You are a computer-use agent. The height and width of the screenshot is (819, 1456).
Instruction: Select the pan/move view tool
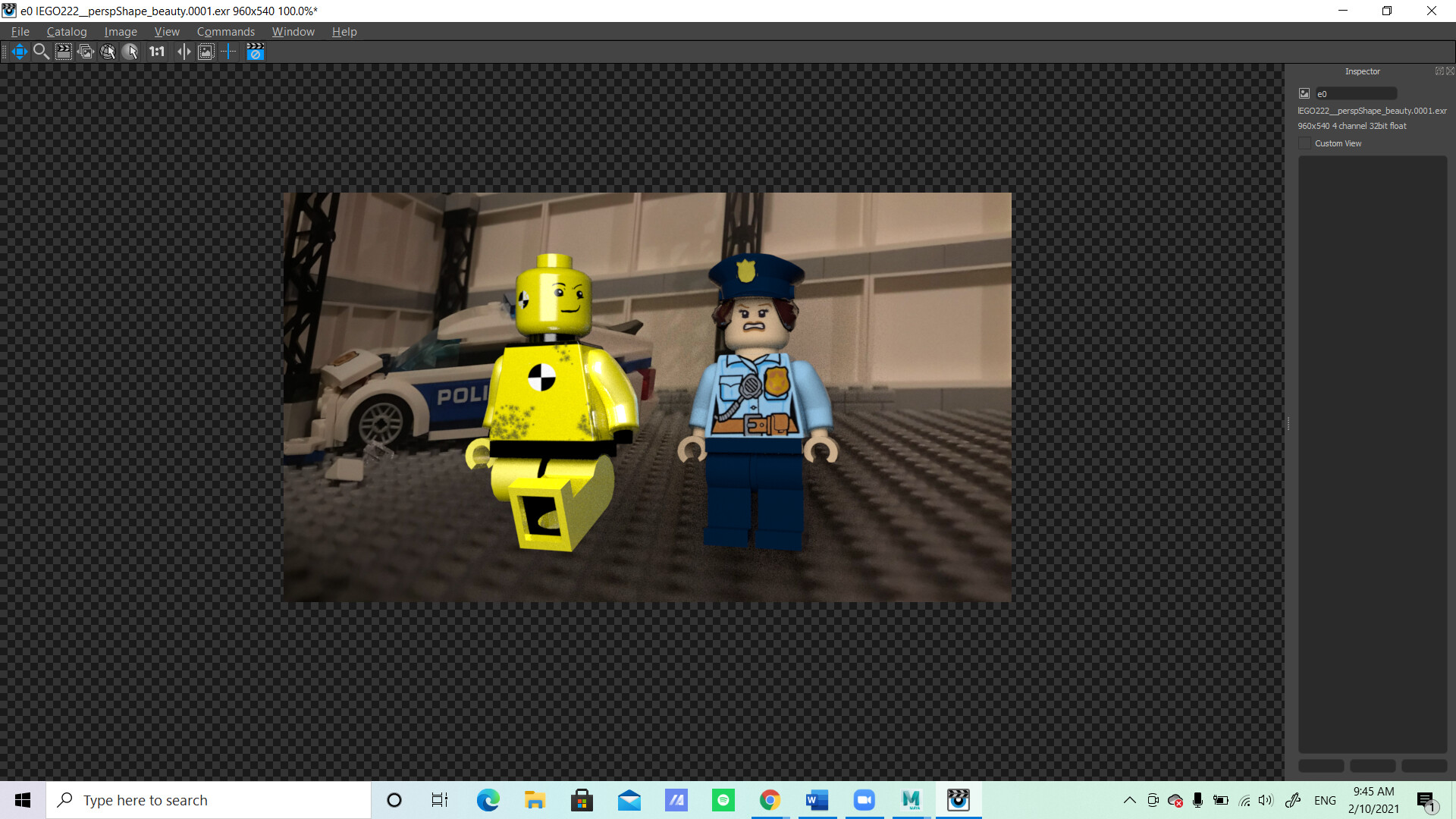19,52
